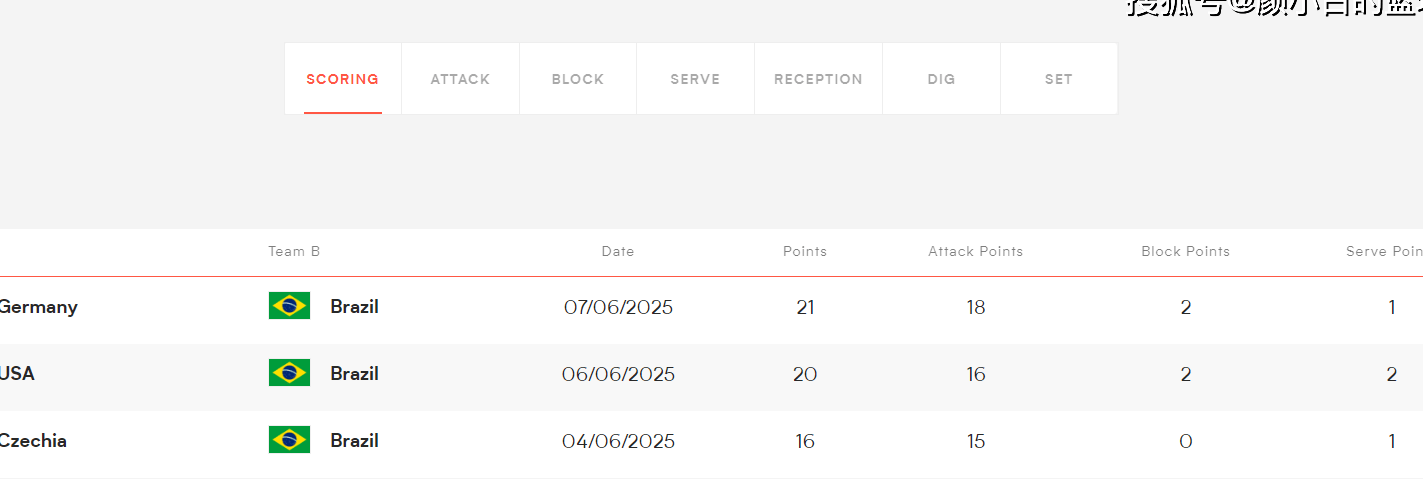Click the Czechia team name

[33, 441]
